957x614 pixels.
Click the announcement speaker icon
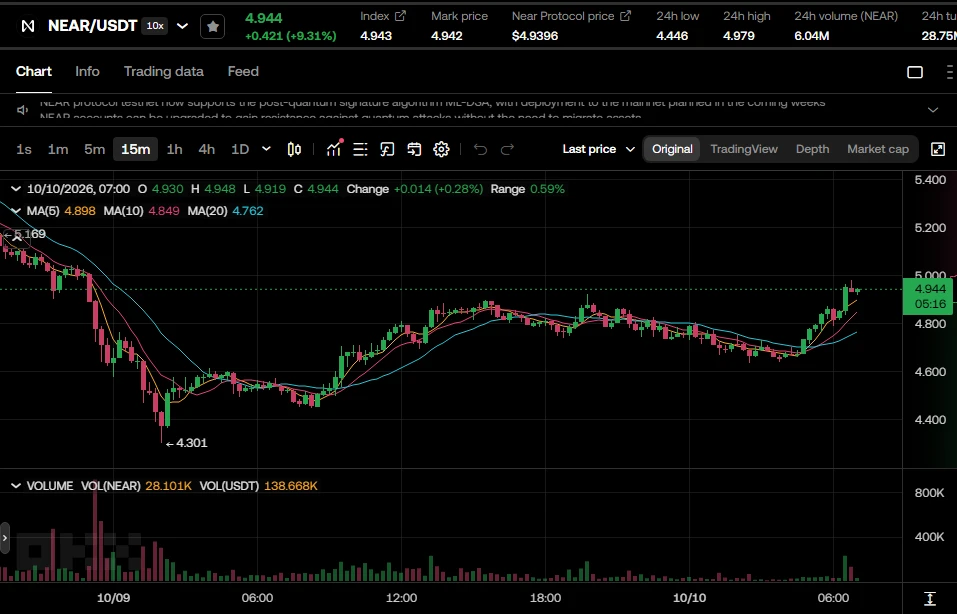click(x=23, y=110)
